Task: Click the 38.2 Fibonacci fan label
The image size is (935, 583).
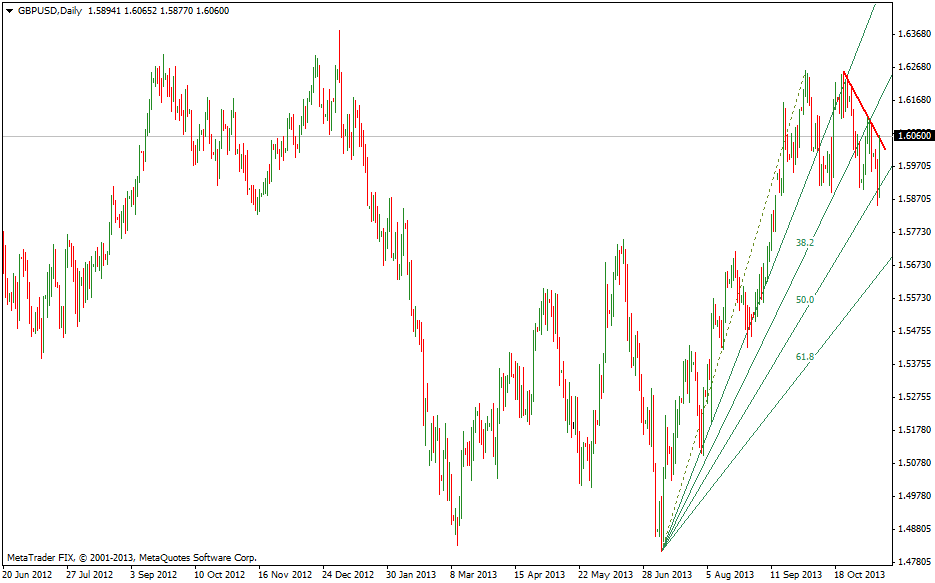Action: 805,243
